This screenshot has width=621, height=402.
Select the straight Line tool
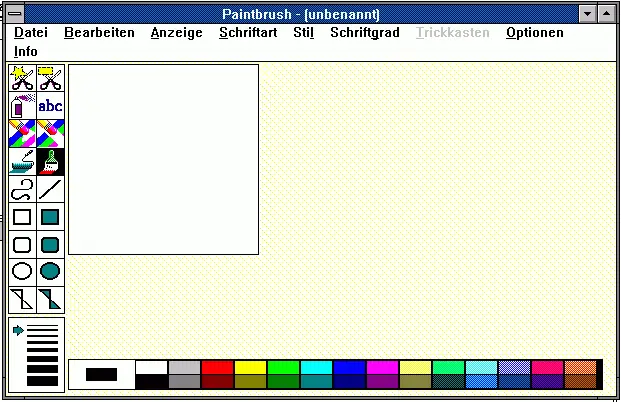click(x=50, y=189)
